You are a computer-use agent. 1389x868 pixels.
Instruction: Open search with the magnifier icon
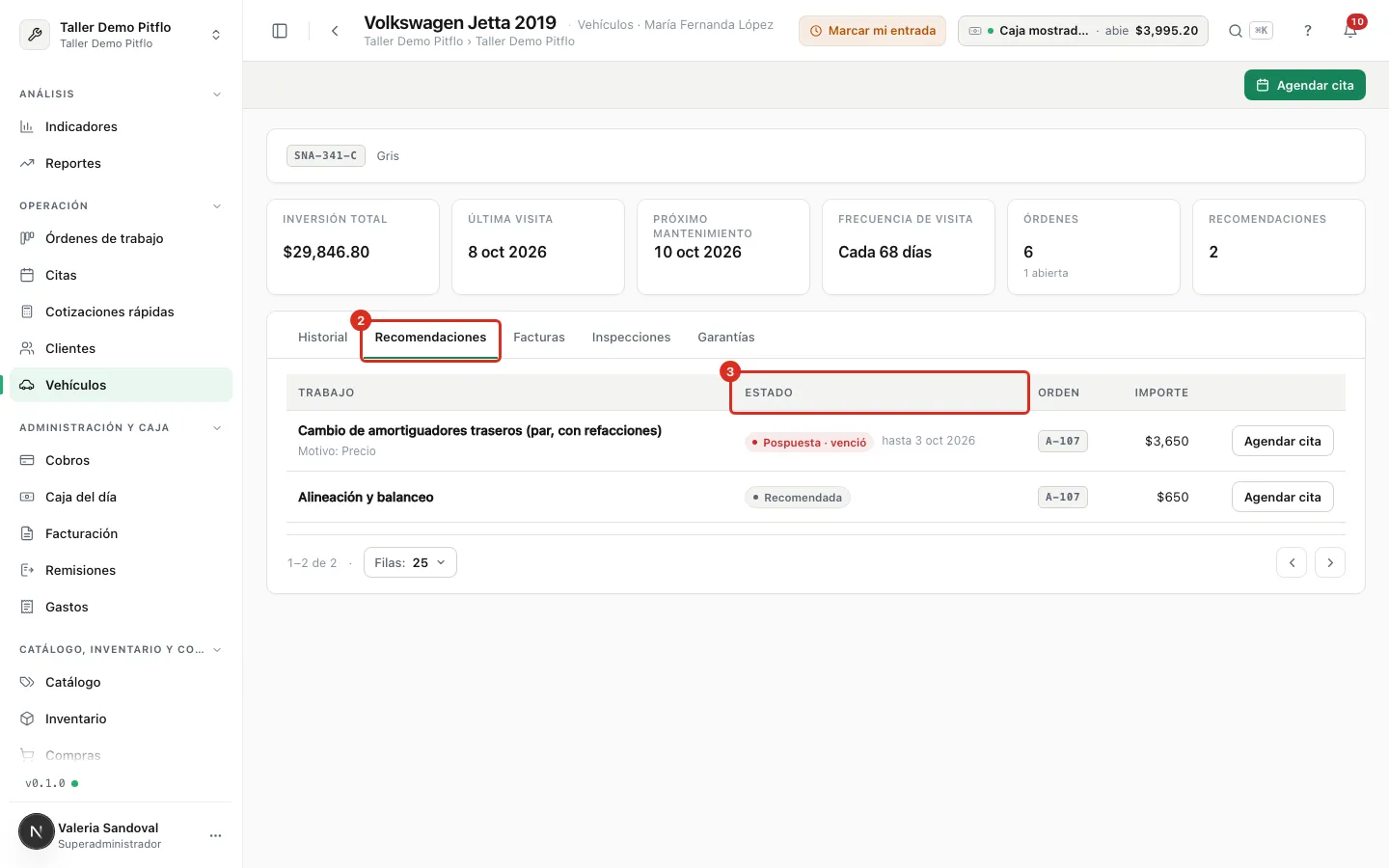click(1235, 31)
